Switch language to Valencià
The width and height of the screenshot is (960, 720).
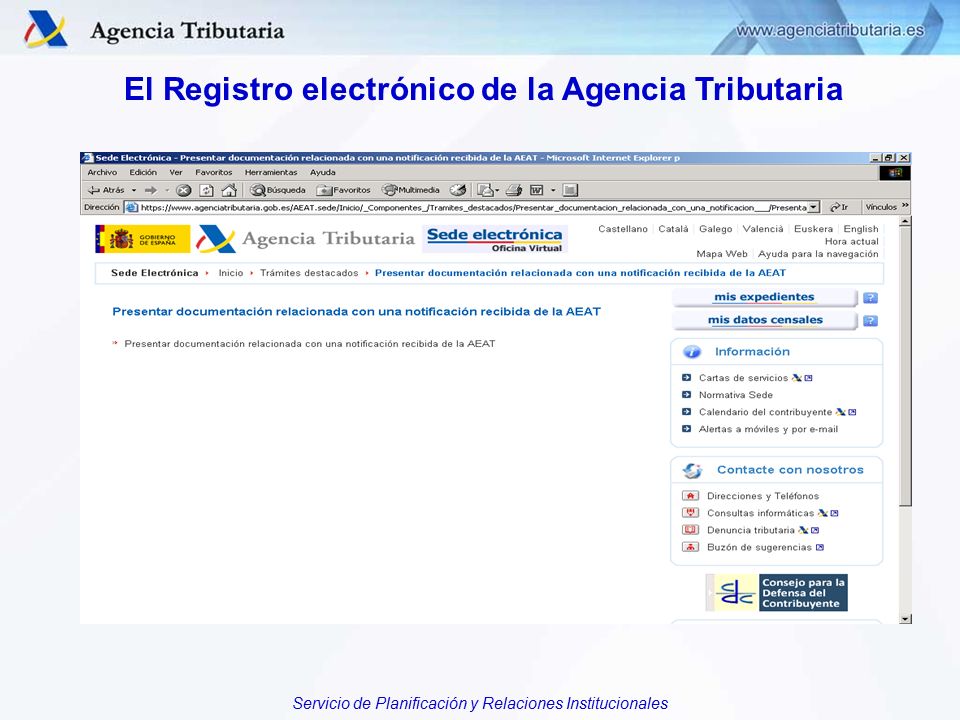[x=763, y=229]
